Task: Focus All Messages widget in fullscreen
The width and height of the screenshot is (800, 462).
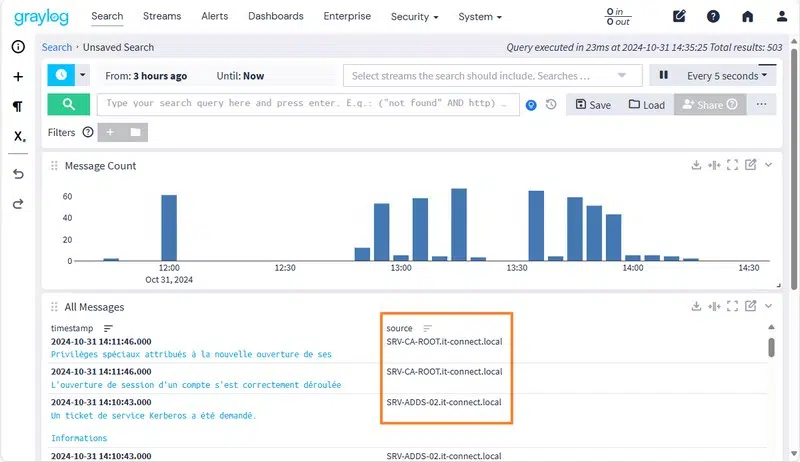Action: (x=732, y=307)
